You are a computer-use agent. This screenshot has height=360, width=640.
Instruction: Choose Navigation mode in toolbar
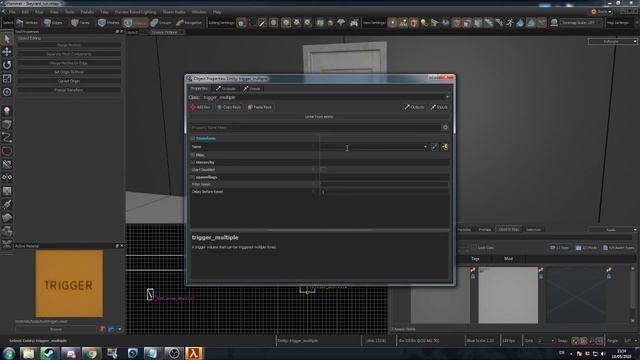(189, 23)
